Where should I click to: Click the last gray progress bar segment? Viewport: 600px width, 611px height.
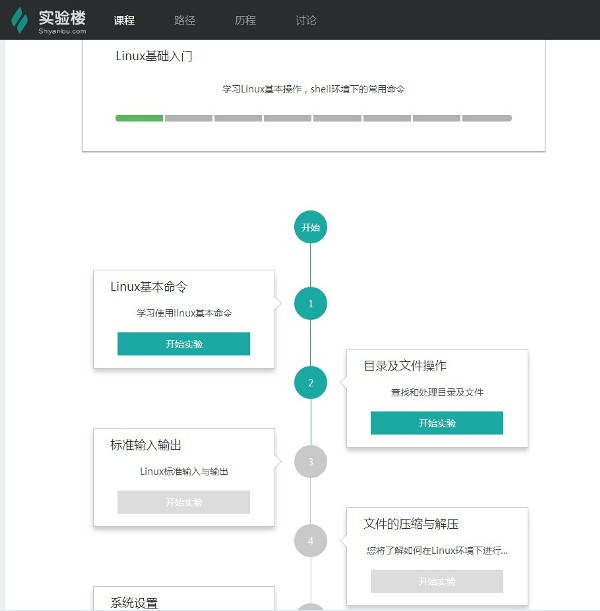[487, 118]
